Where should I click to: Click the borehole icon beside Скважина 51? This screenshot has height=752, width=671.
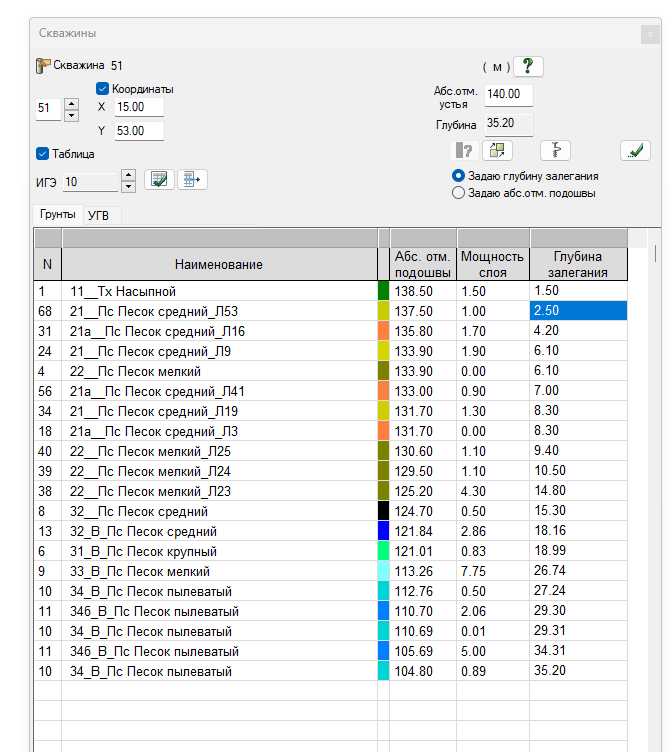43,65
